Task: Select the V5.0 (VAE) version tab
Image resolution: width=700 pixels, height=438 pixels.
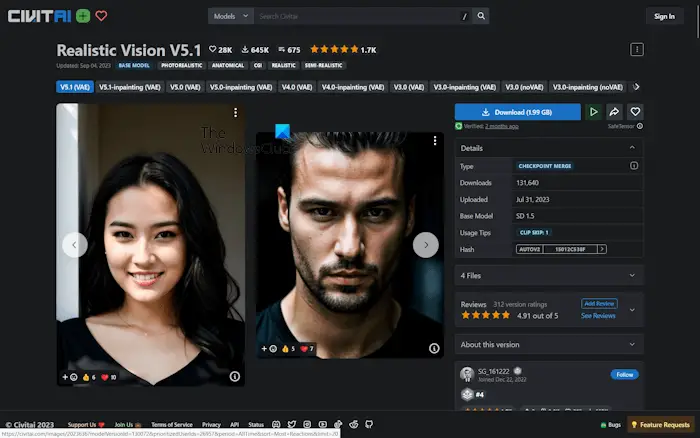Action: coord(185,87)
